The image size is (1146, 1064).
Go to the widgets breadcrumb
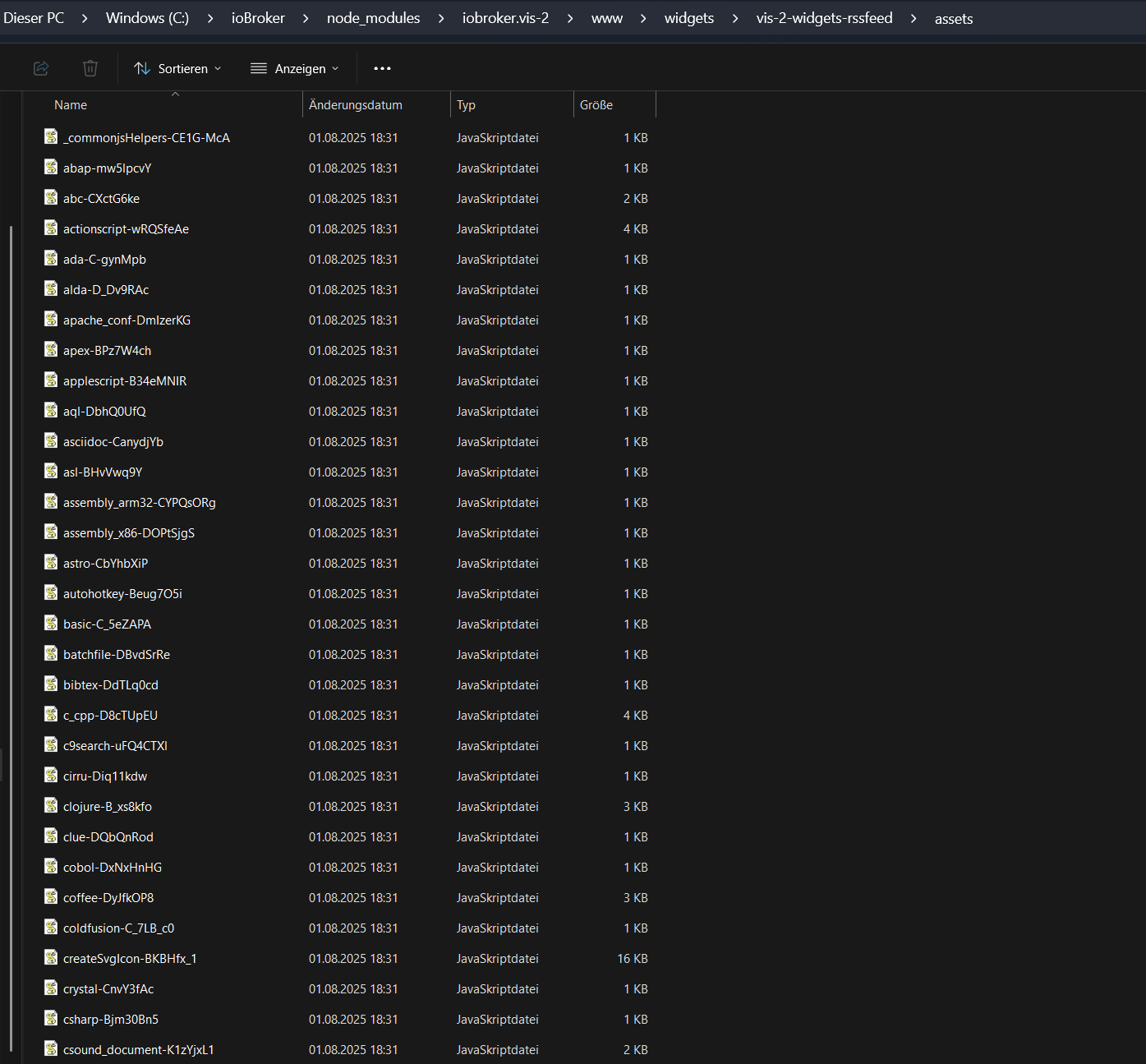(x=689, y=18)
